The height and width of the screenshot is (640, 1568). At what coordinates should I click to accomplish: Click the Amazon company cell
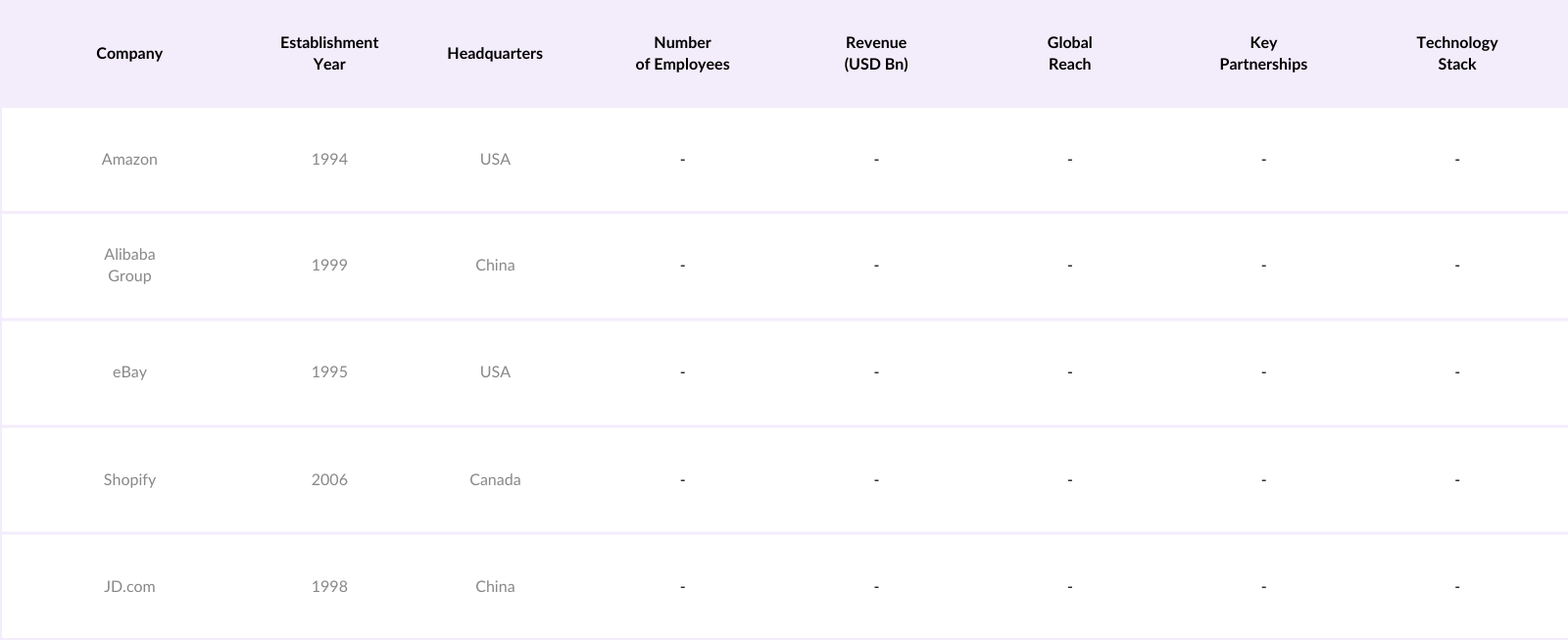coord(129,159)
